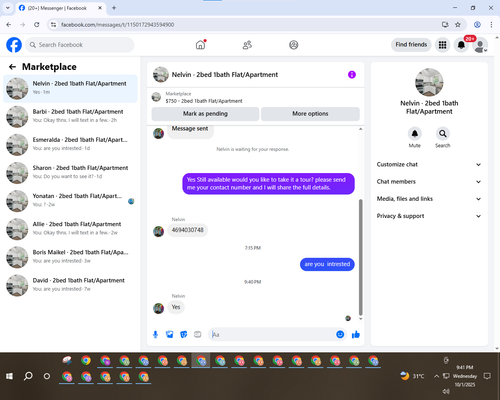
Task: Search in conversation with the magnifier icon
Action: coord(443,134)
